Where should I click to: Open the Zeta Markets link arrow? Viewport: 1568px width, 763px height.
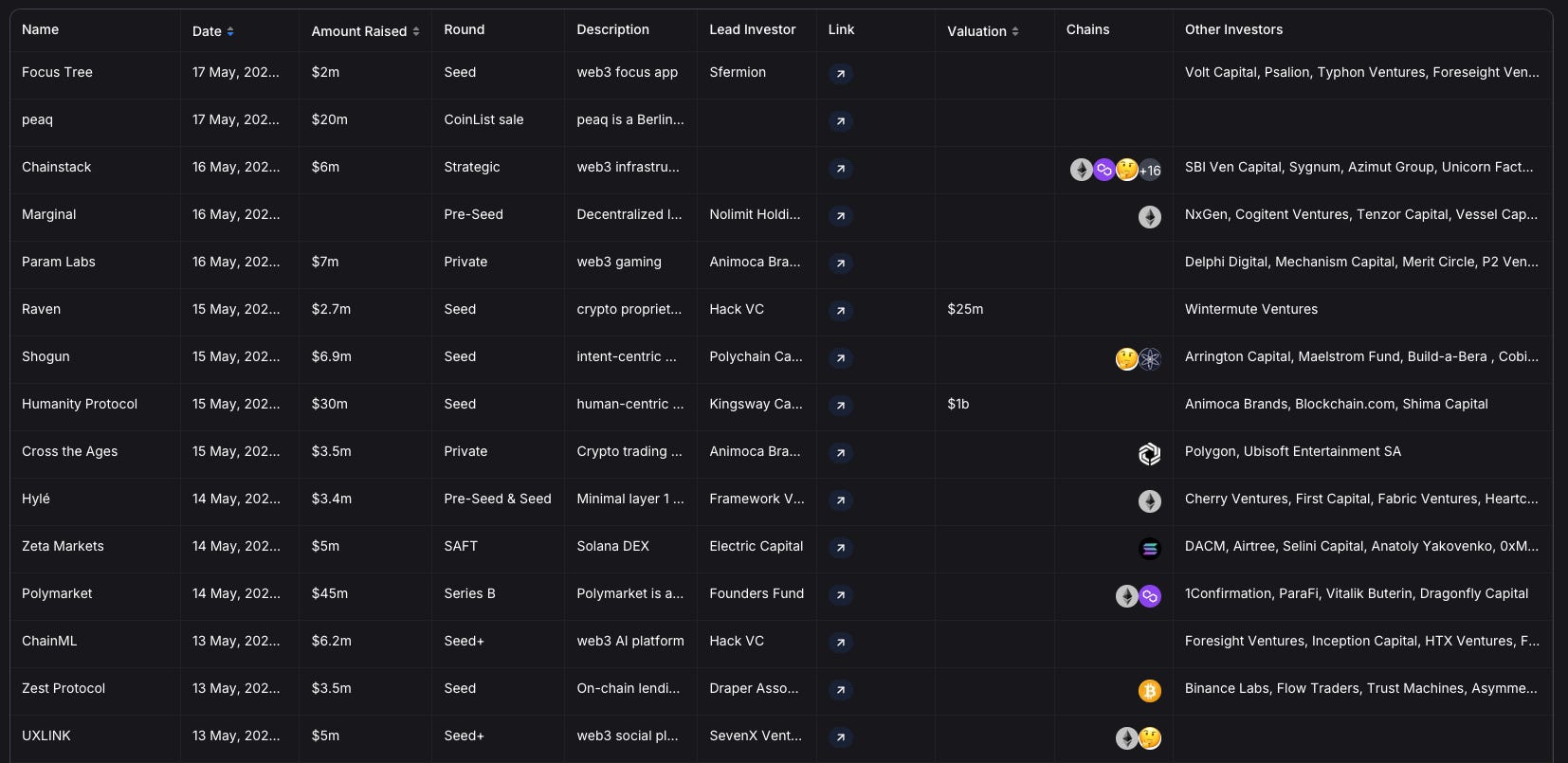click(x=841, y=548)
